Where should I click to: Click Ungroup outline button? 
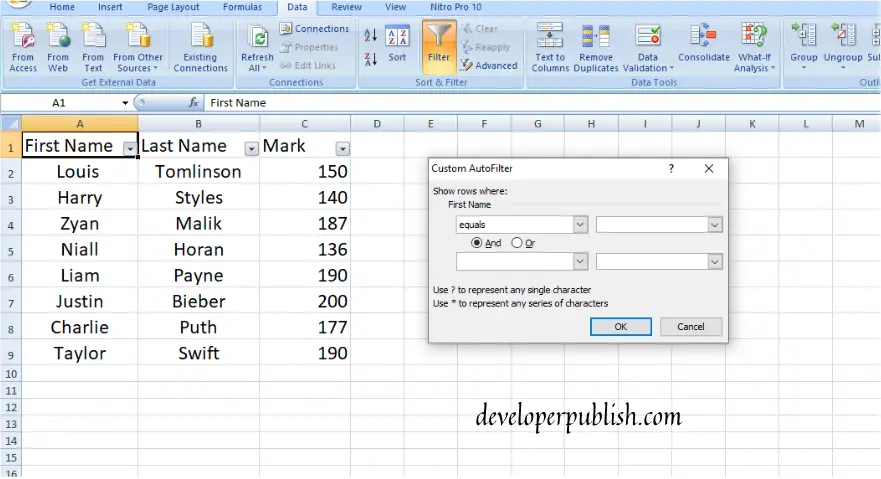tap(843, 46)
